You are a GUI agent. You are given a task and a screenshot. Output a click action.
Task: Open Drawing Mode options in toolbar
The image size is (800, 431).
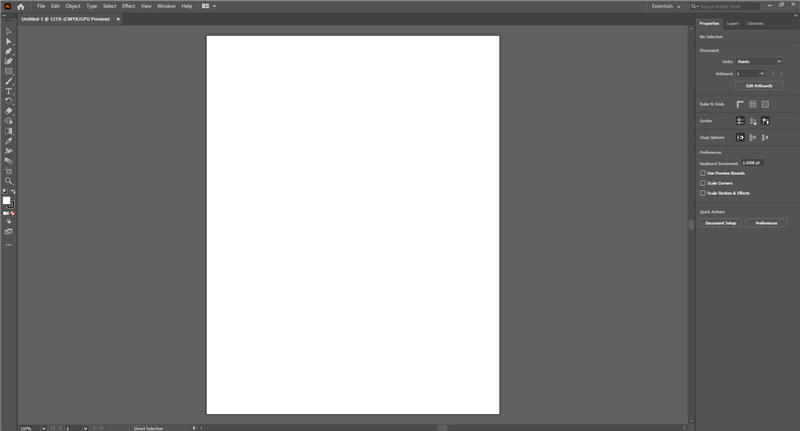tap(9, 222)
